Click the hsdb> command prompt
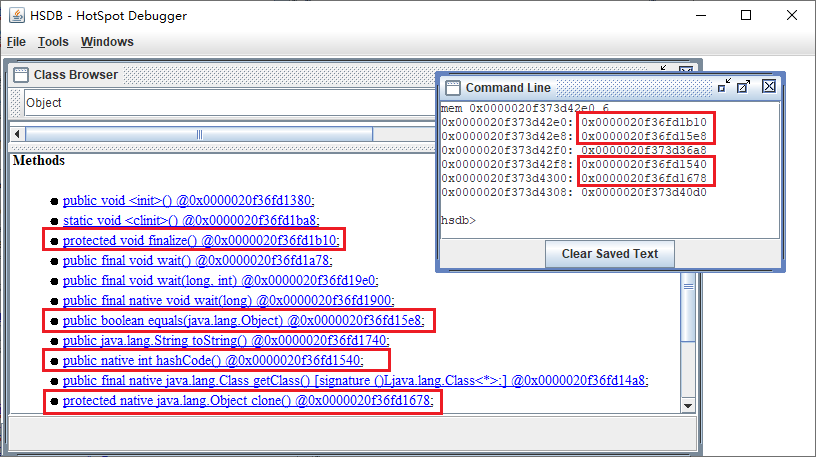The width and height of the screenshot is (816, 457). tap(458, 220)
